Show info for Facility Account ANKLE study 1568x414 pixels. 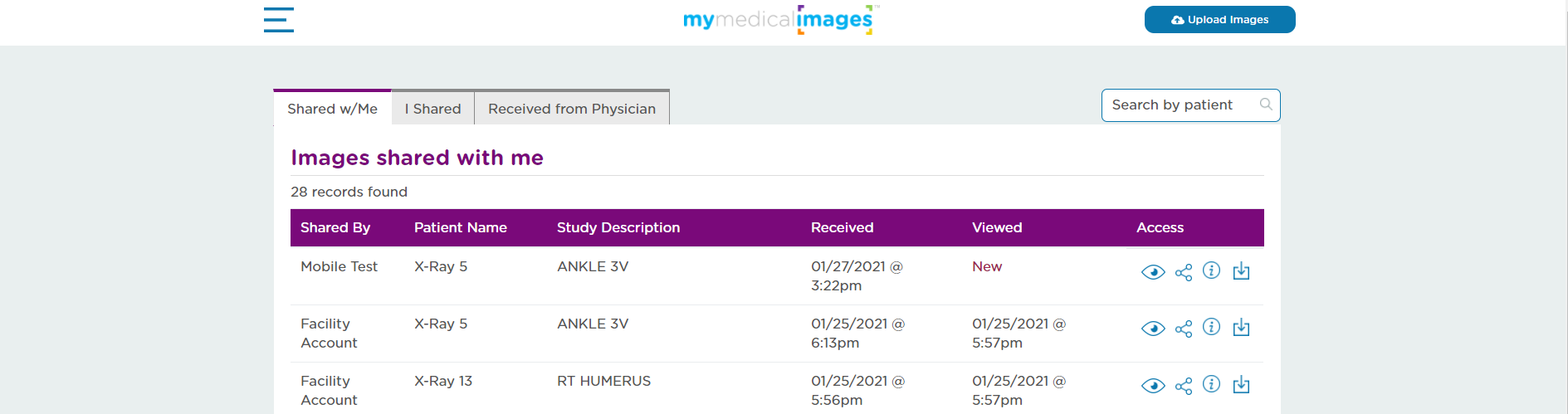(1212, 327)
